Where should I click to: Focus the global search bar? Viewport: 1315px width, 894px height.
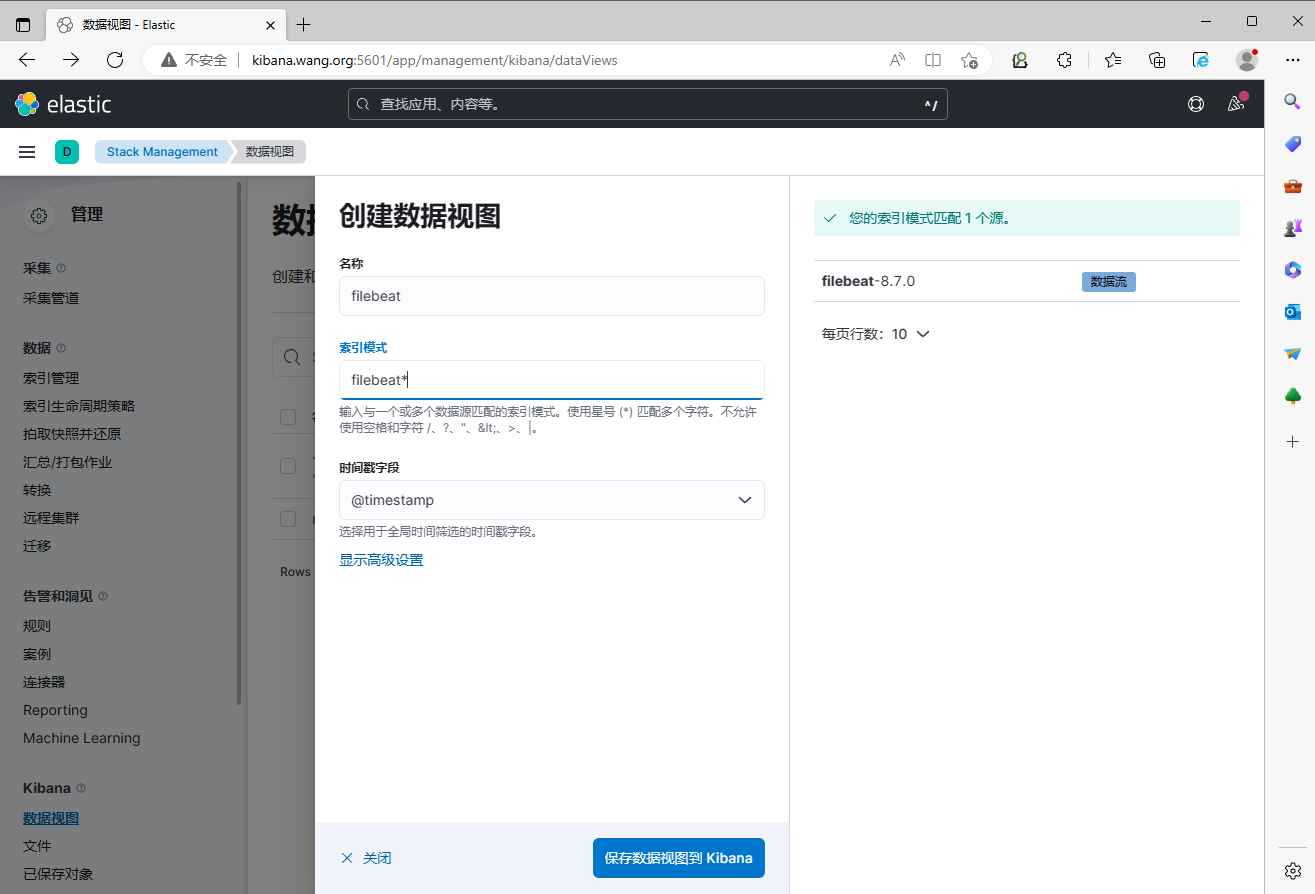coord(648,104)
